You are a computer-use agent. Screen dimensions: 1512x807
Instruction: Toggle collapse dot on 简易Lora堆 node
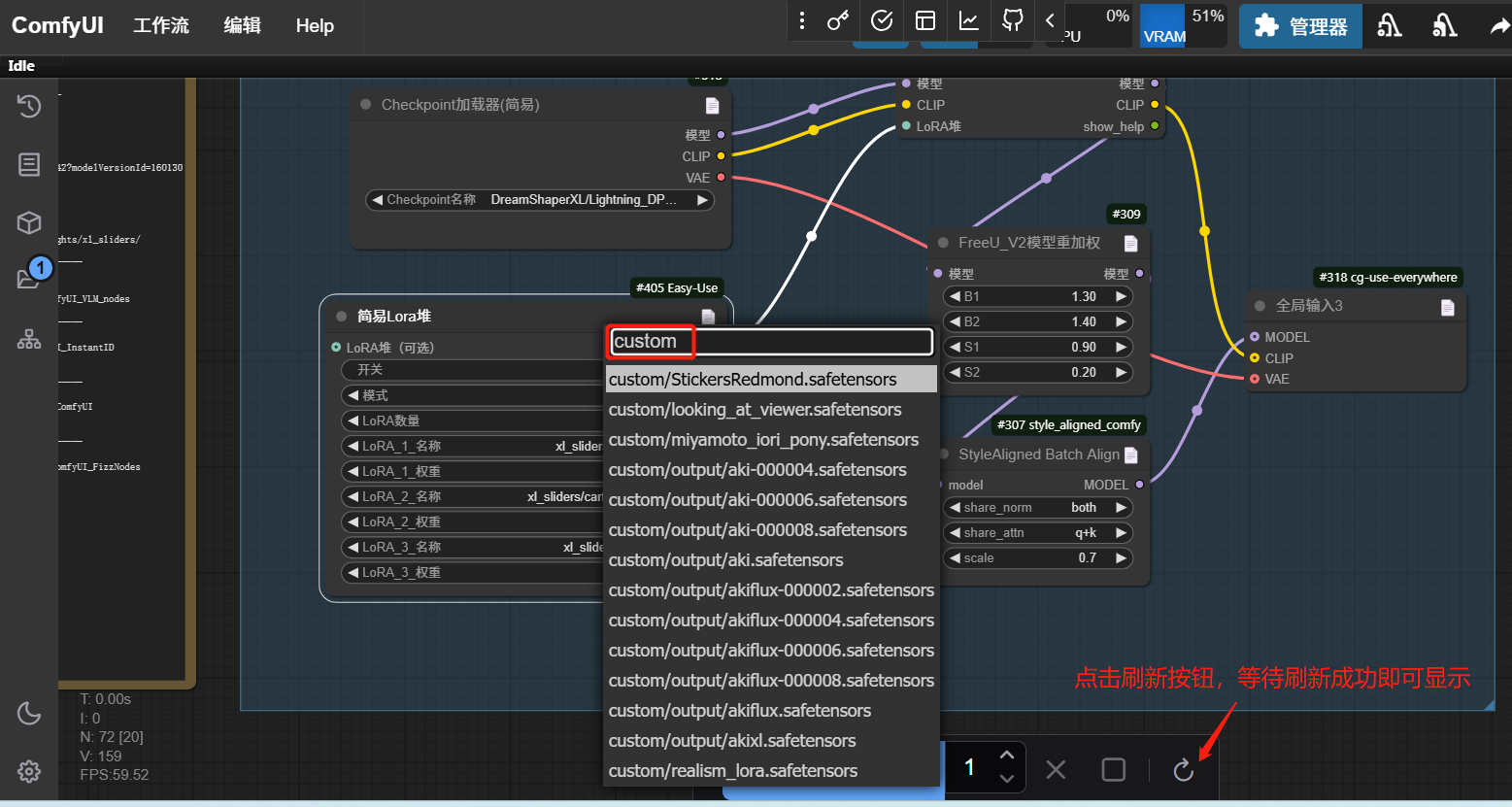pyautogui.click(x=341, y=316)
